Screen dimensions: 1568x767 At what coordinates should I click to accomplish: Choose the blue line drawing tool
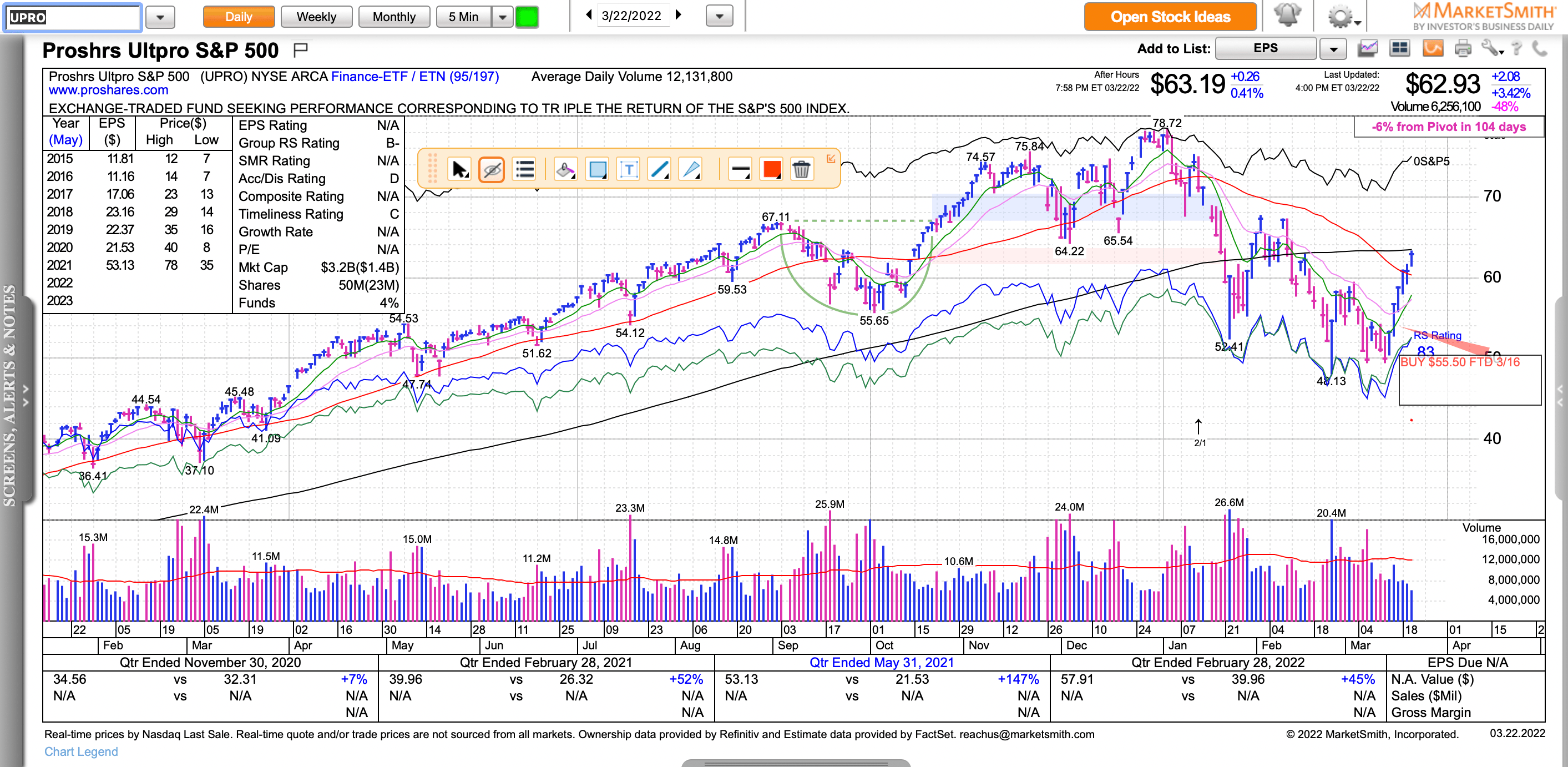(x=660, y=169)
